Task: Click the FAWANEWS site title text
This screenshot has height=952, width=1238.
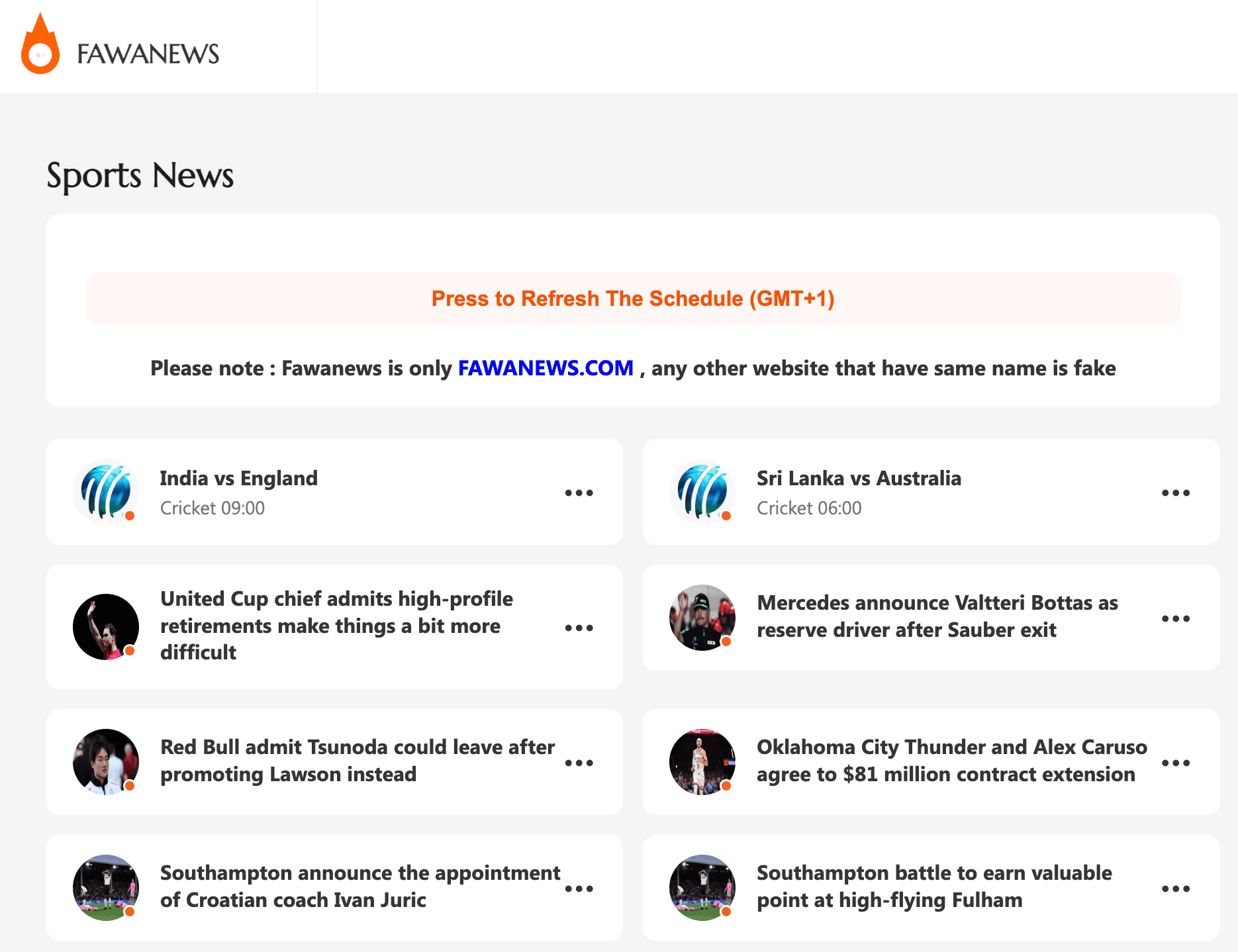Action: [x=148, y=54]
